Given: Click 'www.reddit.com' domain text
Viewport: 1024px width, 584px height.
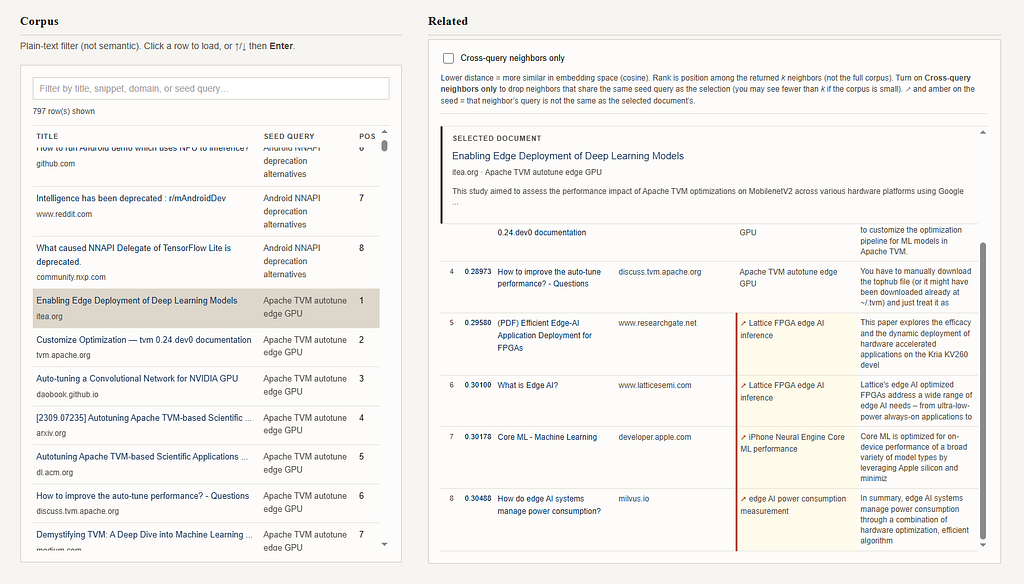Looking at the screenshot, I should 64,214.
